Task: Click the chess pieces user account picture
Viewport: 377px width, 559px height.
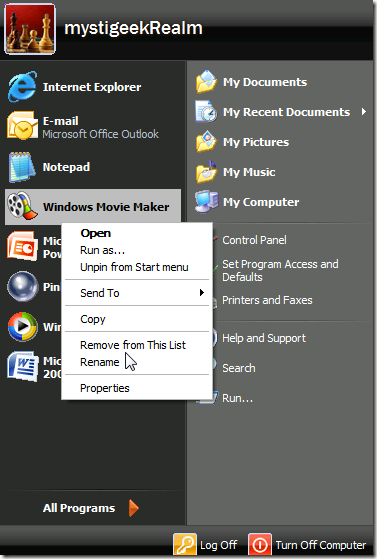Action: pyautogui.click(x=30, y=29)
